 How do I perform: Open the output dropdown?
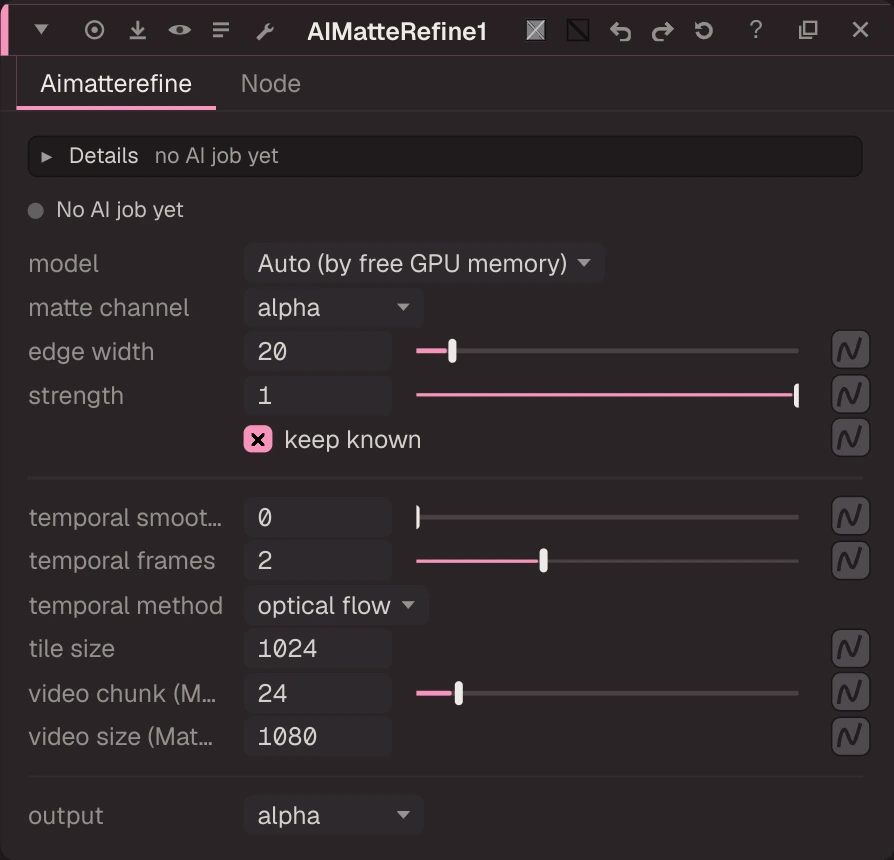pyautogui.click(x=334, y=816)
